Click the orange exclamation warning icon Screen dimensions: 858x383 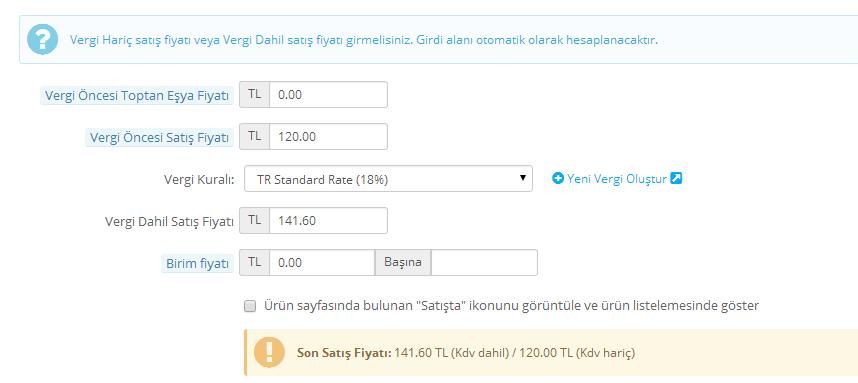(269, 352)
